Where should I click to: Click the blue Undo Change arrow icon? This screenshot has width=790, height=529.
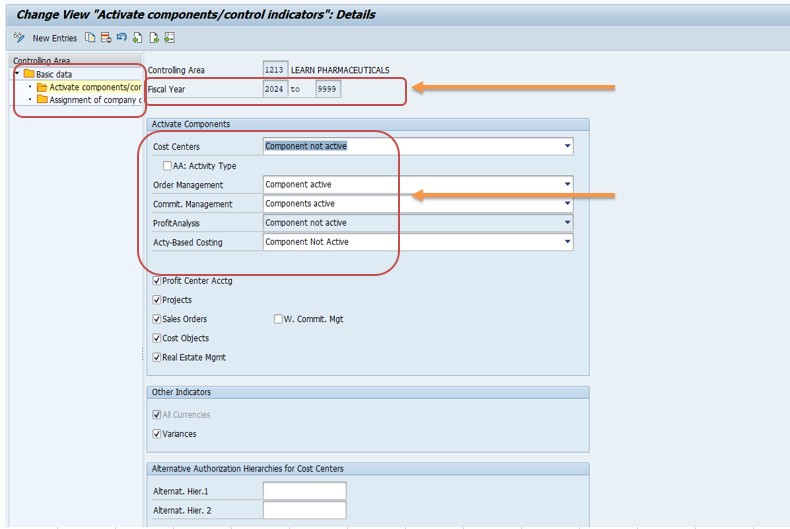[121, 37]
